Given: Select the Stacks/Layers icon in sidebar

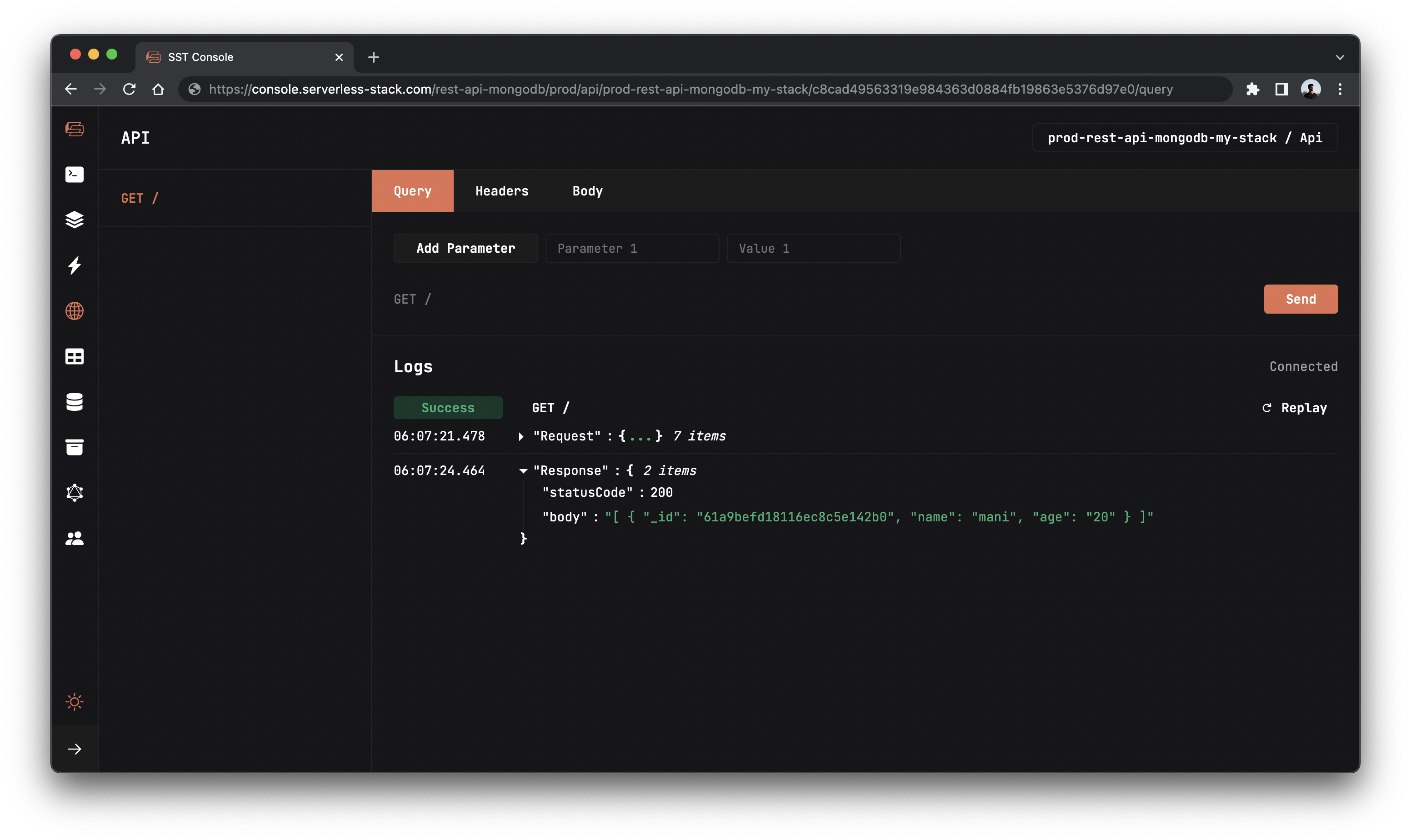Looking at the screenshot, I should (75, 219).
